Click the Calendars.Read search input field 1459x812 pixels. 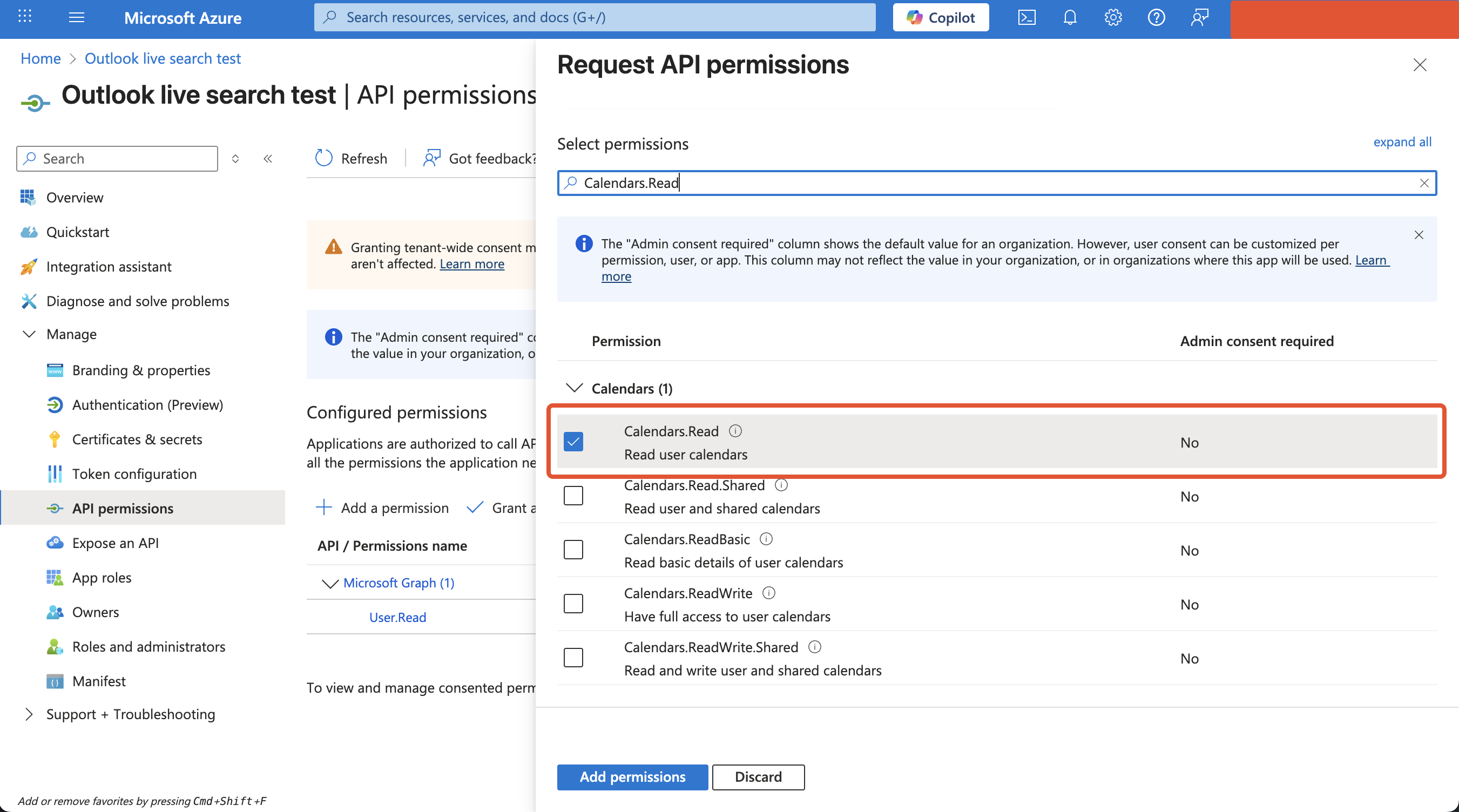click(963, 183)
